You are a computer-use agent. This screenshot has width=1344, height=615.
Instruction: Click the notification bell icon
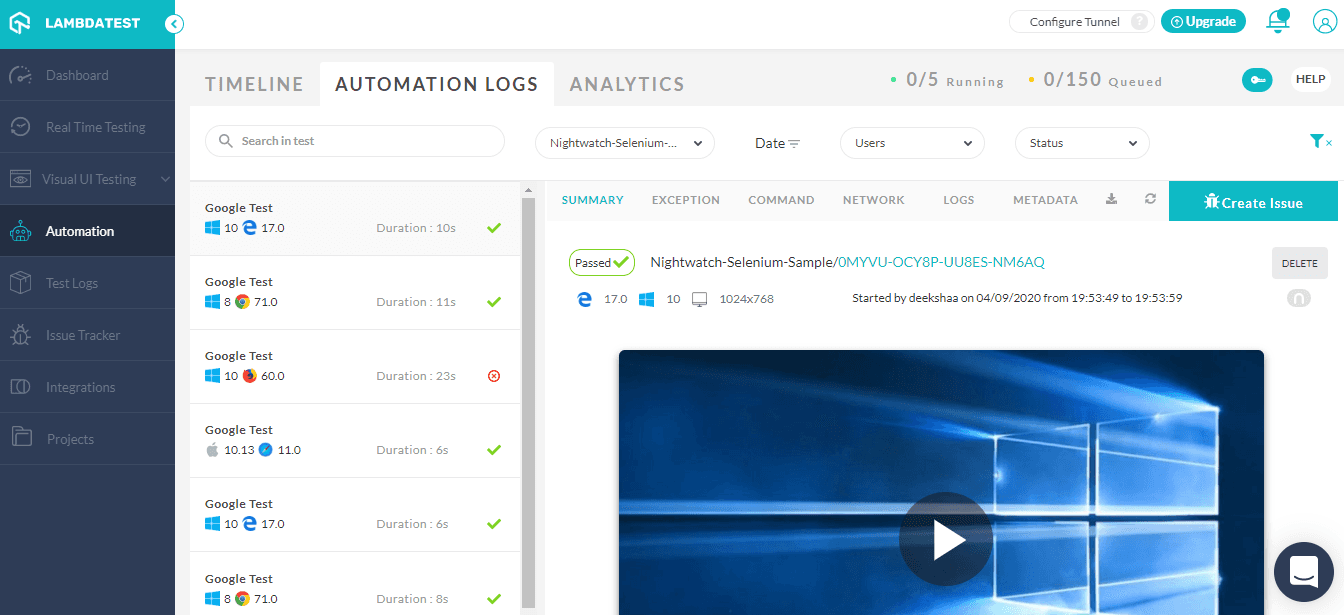point(1277,22)
